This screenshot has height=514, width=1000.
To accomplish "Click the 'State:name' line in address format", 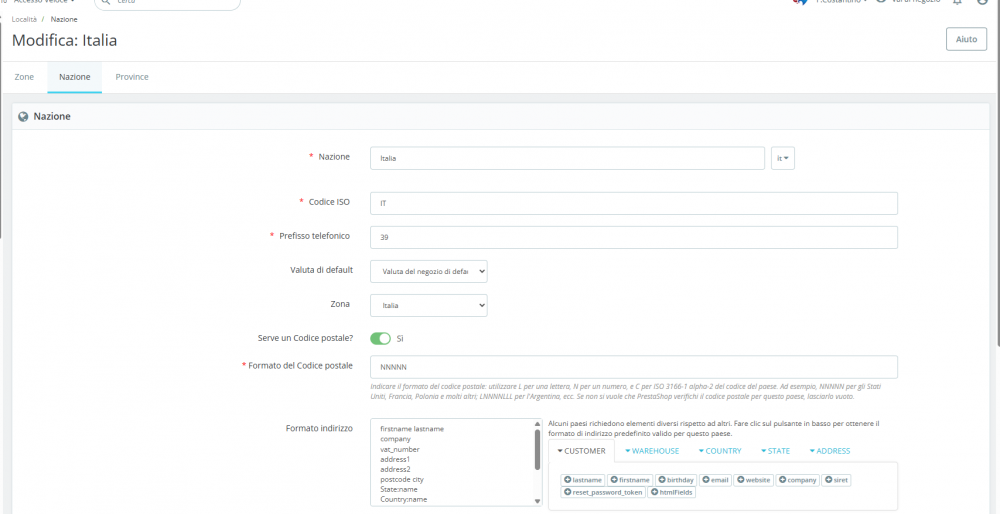I will point(399,490).
